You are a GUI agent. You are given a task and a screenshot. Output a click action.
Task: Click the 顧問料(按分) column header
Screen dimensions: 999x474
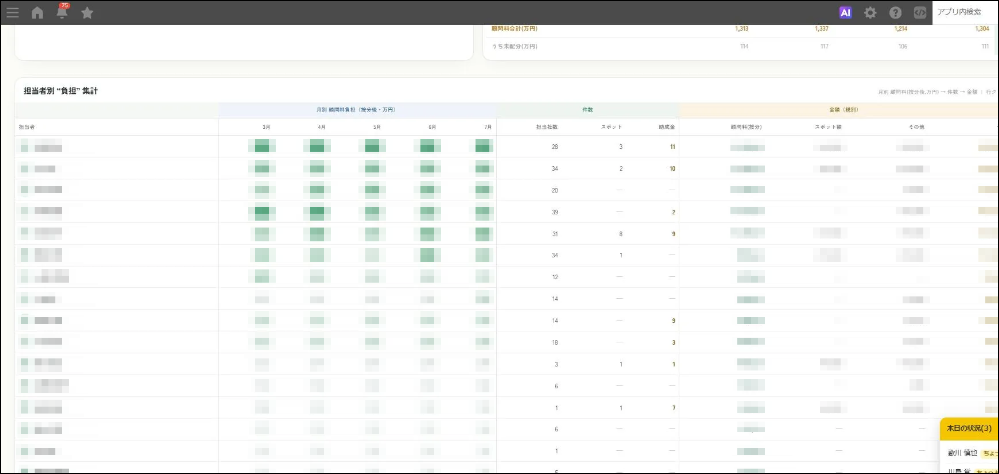[x=746, y=127]
